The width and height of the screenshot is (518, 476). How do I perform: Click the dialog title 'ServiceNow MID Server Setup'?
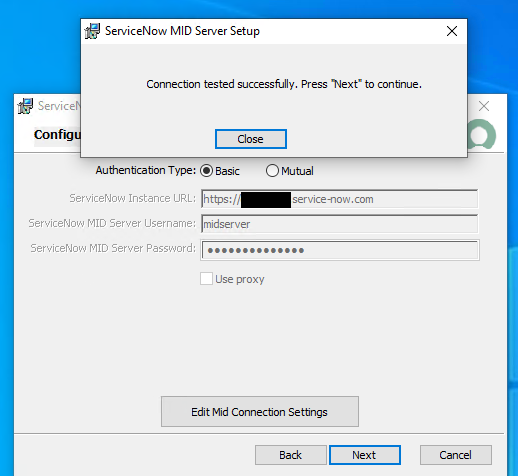[182, 31]
